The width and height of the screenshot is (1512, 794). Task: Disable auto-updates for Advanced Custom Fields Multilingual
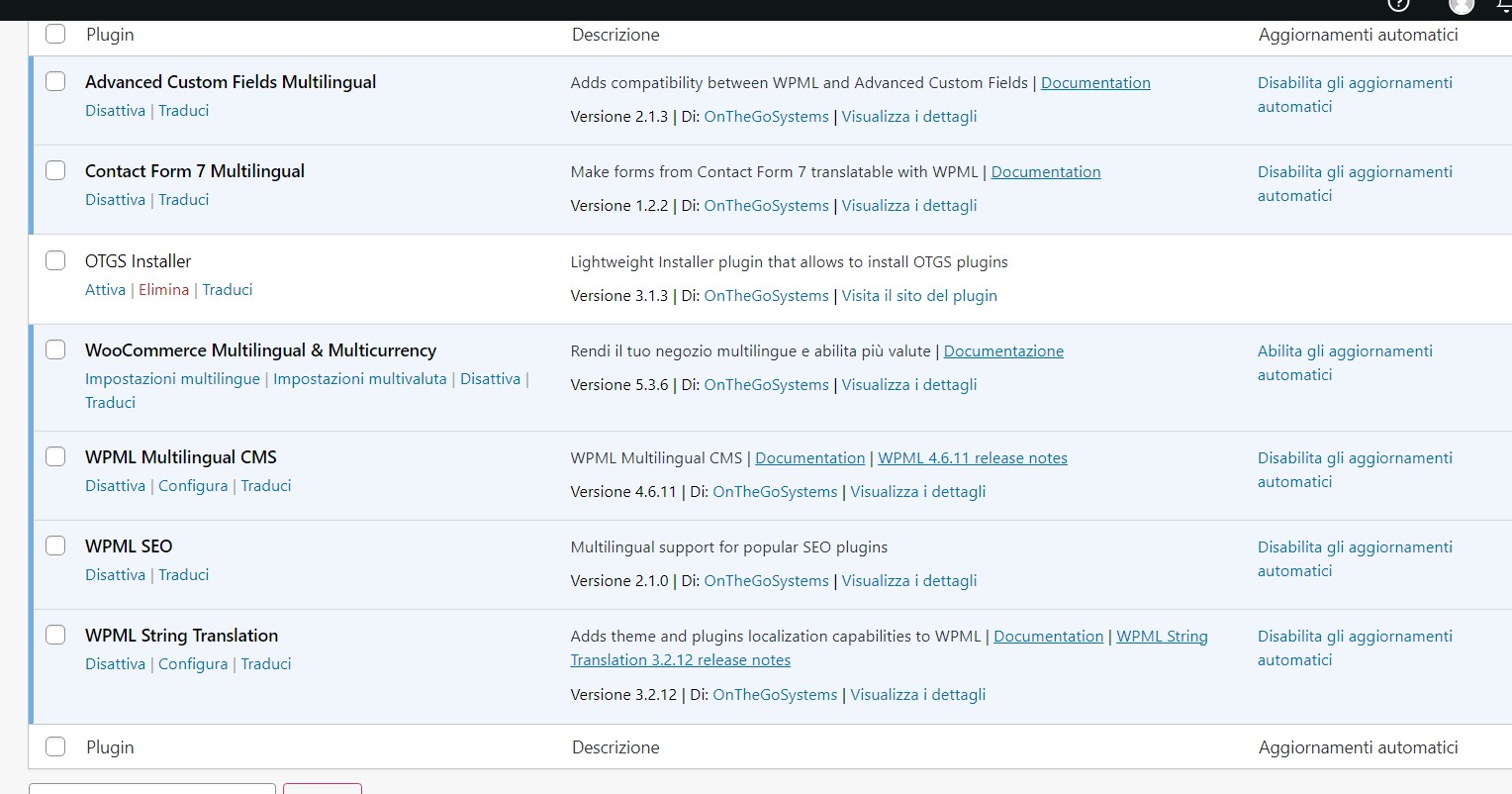[x=1355, y=94]
